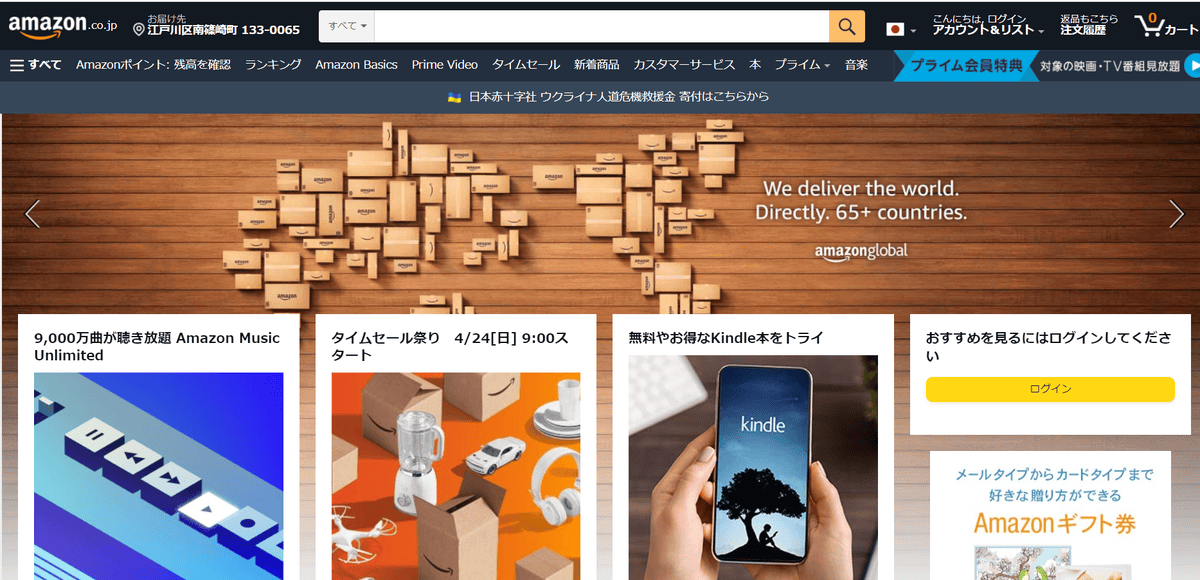This screenshot has width=1200, height=580.
Task: Open the 注文履歴 returns and orders link
Action: click(1089, 25)
